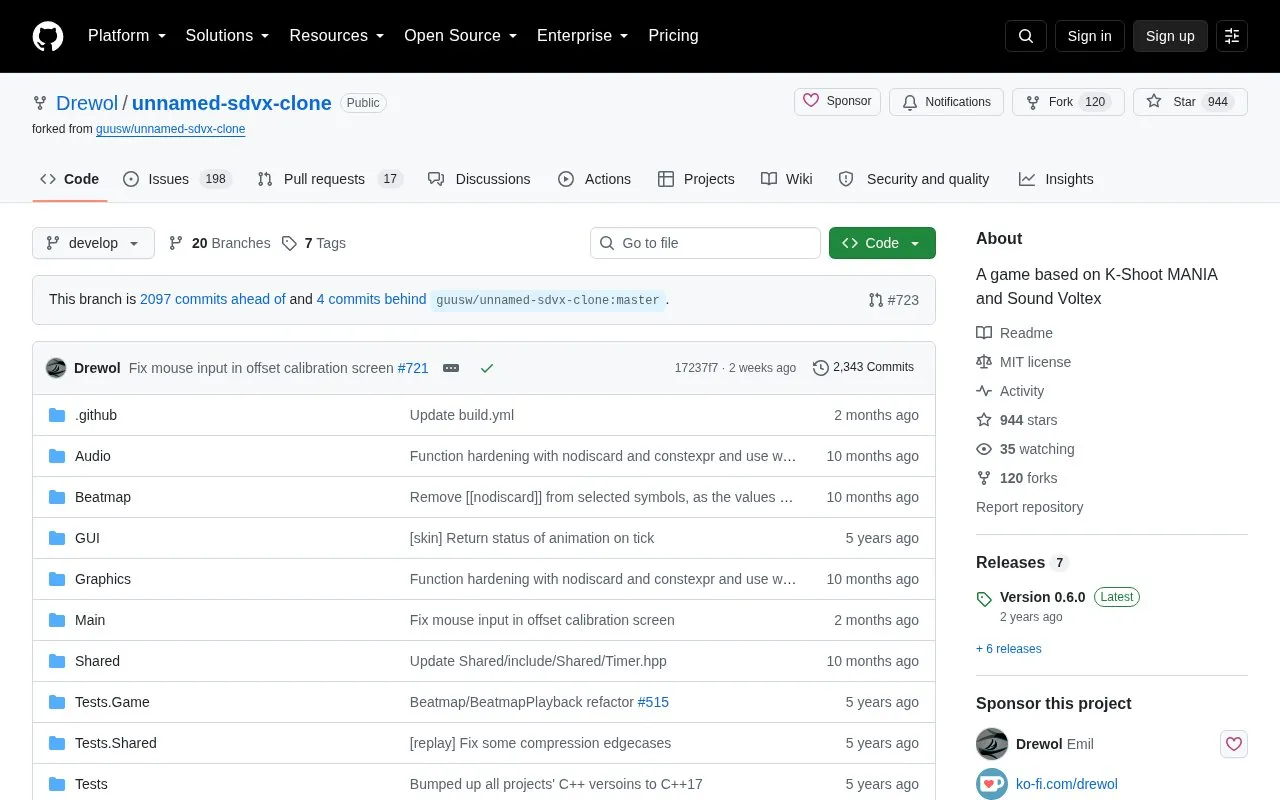Open pull request #723 icon link
1280x800 pixels.
click(894, 300)
